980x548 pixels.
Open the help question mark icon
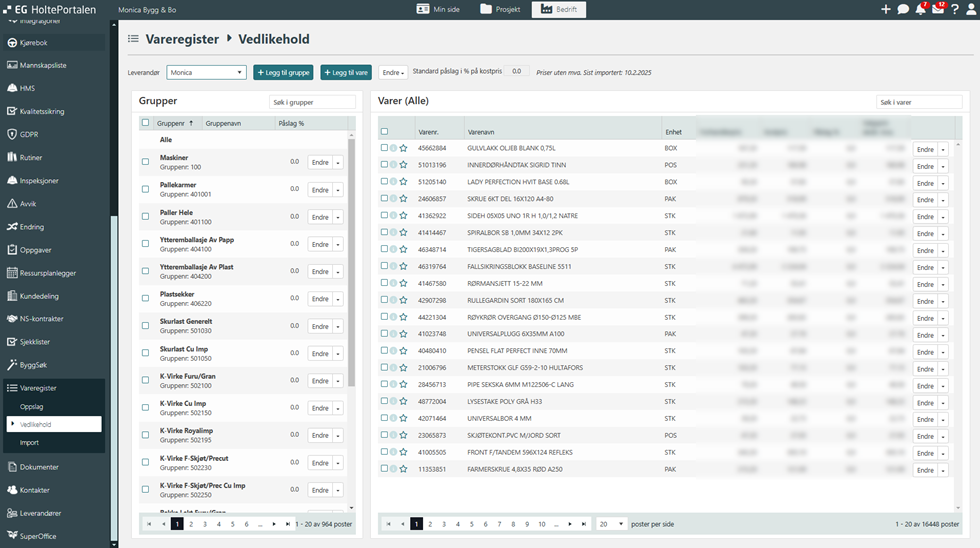(x=955, y=9)
